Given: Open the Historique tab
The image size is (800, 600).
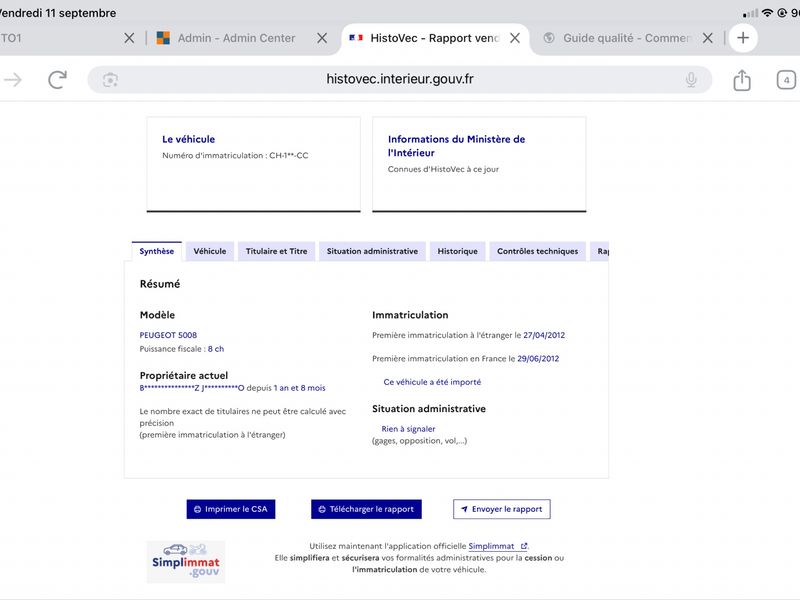Looking at the screenshot, I should tap(458, 251).
